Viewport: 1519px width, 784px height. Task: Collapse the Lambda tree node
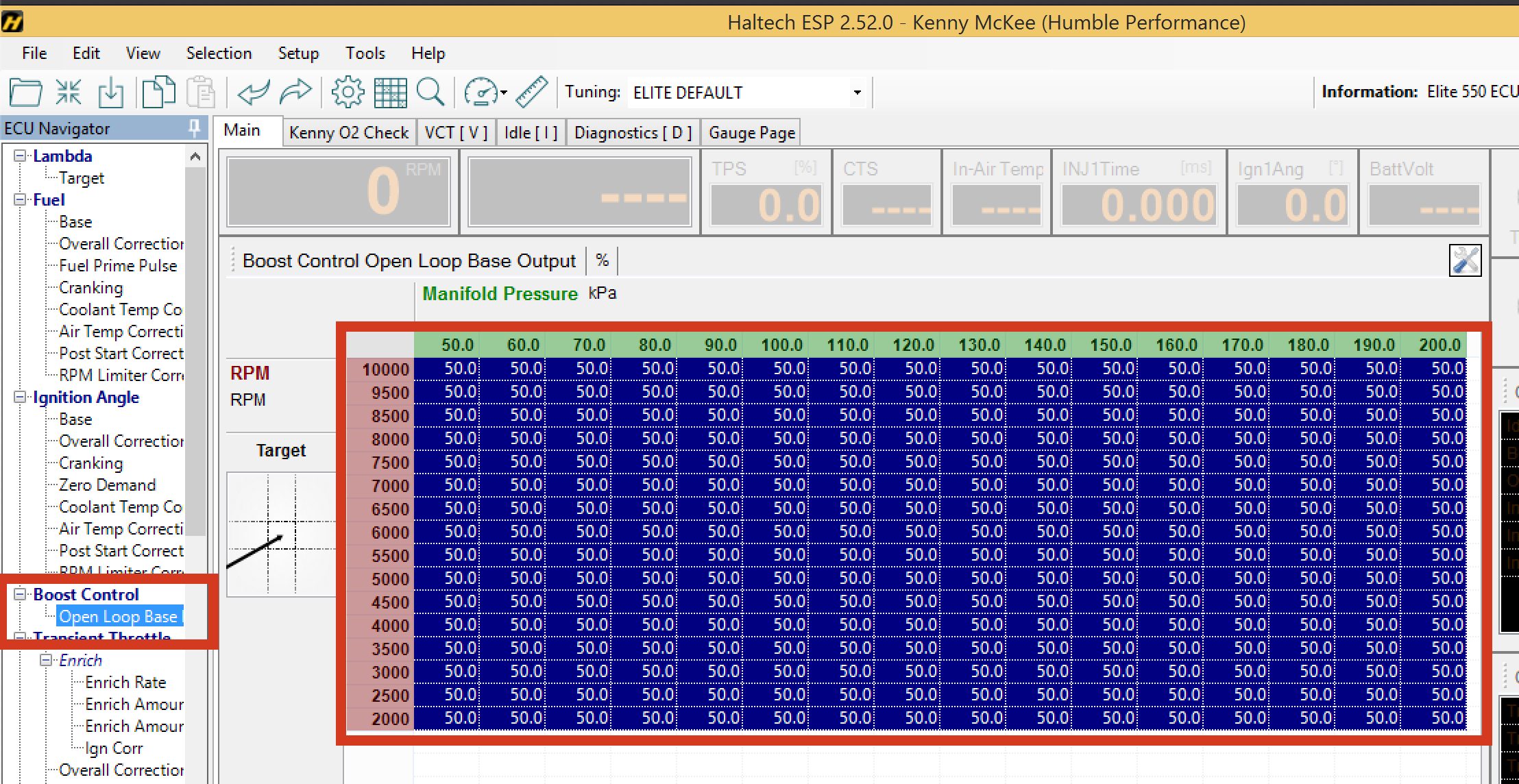20,156
